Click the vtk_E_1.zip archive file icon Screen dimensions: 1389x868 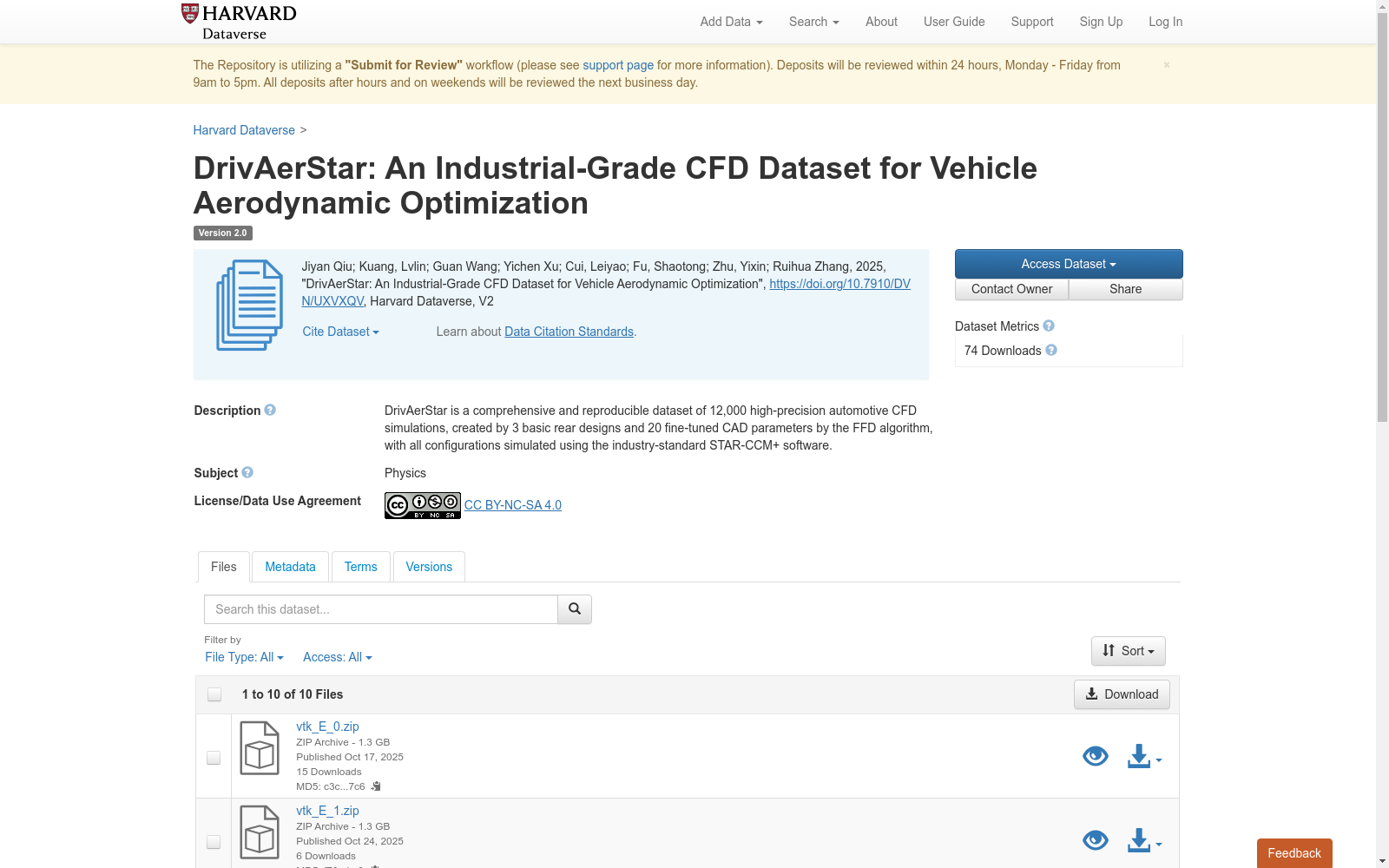(260, 832)
